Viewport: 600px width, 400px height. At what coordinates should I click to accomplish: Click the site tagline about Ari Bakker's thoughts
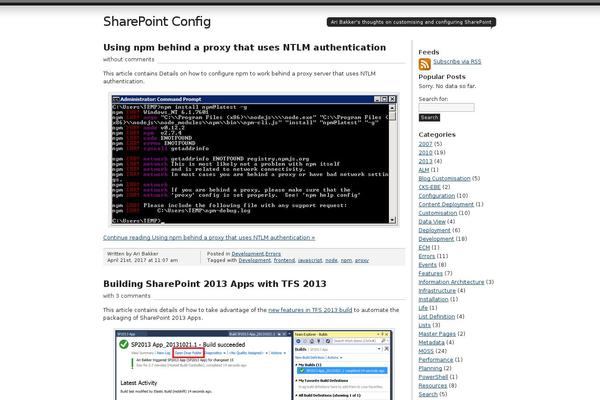click(411, 22)
